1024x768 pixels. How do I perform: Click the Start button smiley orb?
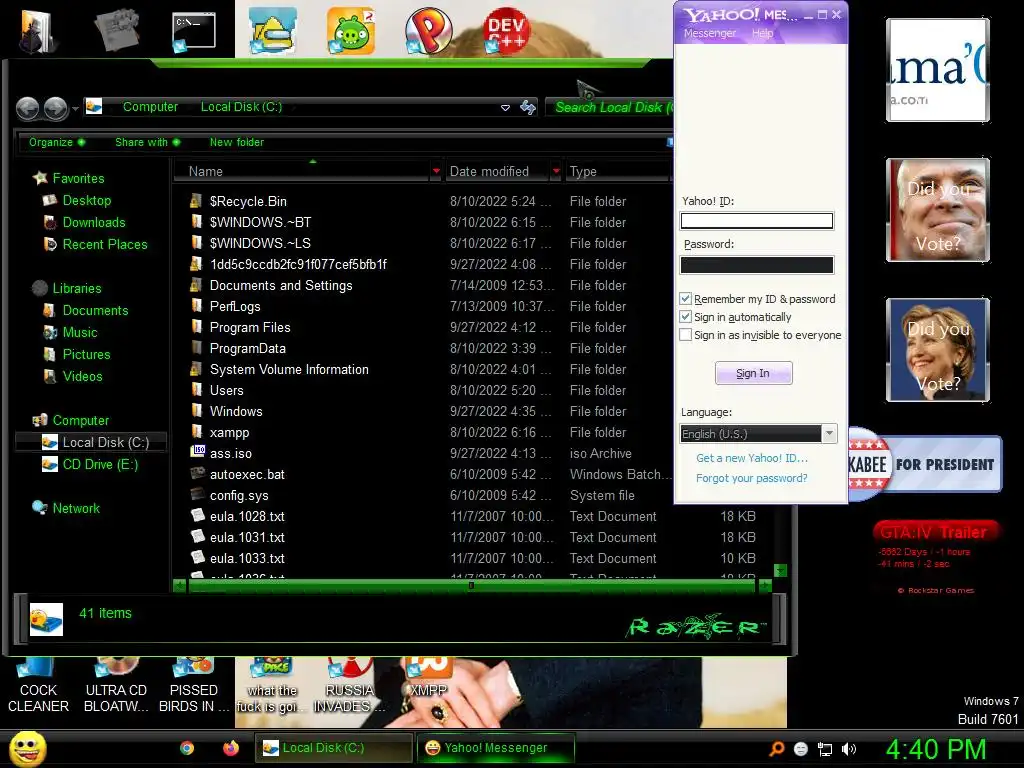point(27,749)
